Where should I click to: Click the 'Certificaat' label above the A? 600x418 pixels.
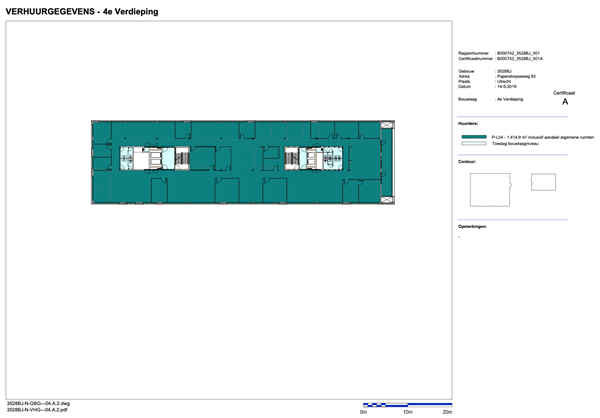(564, 93)
